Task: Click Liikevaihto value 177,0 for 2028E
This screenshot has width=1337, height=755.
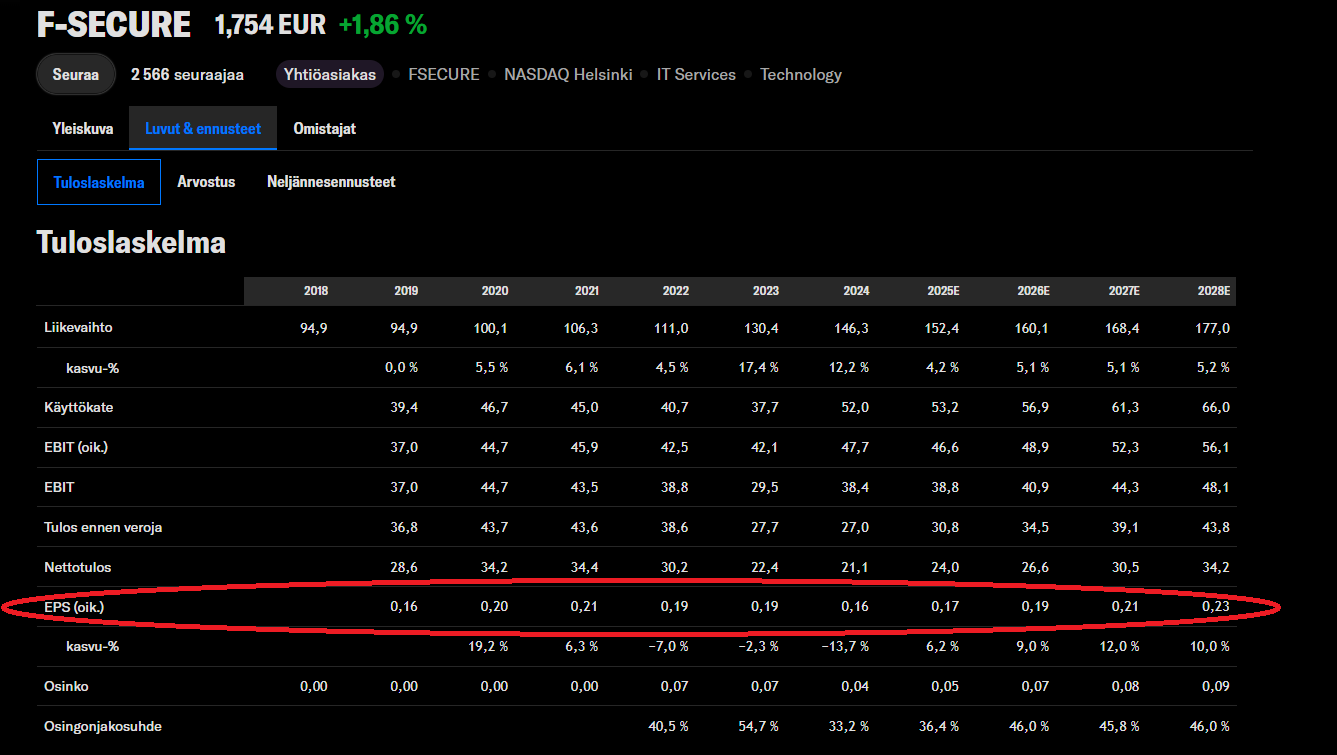Action: click(x=1213, y=328)
